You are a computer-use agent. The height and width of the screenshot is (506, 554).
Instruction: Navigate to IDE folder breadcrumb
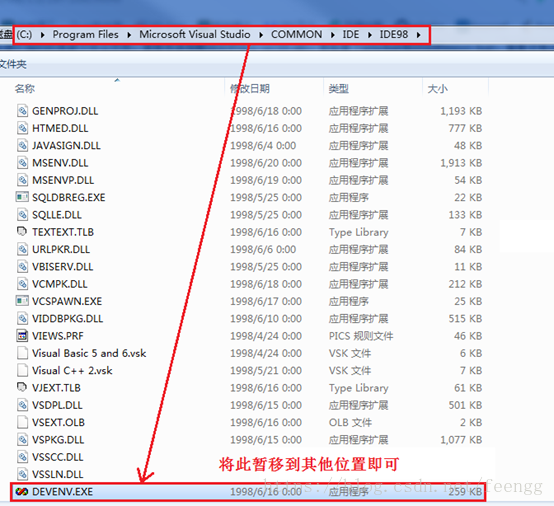tap(351, 34)
